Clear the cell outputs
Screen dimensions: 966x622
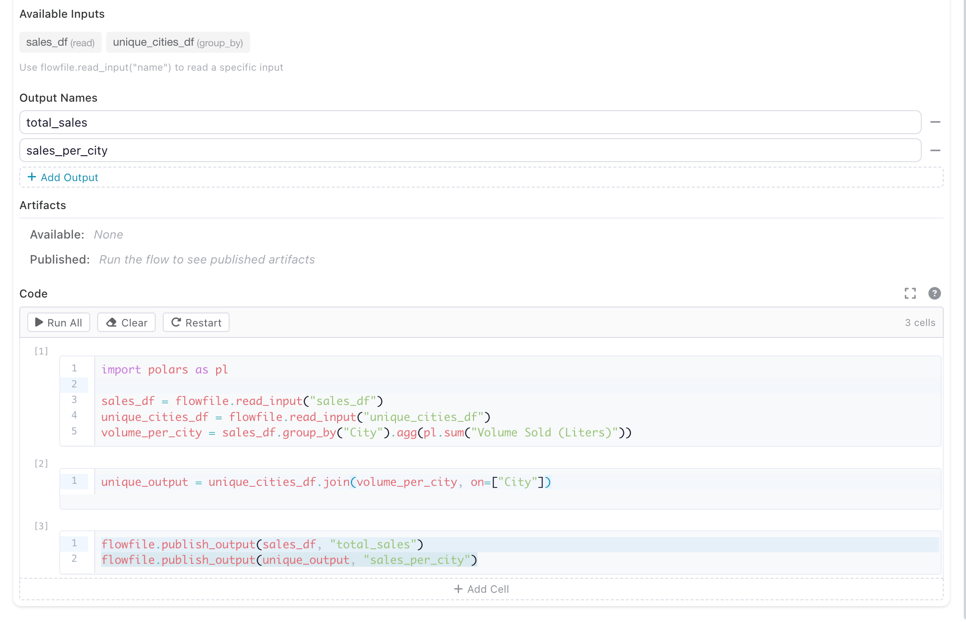126,323
